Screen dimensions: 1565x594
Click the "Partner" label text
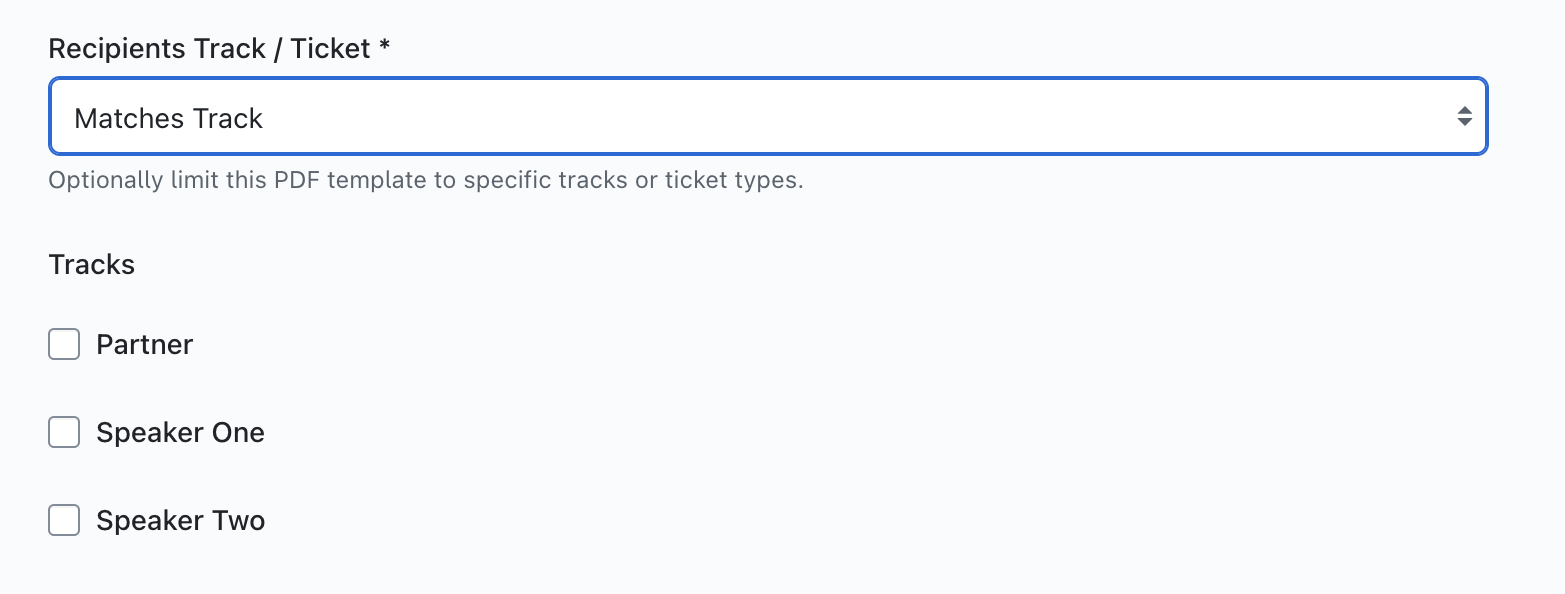[144, 345]
